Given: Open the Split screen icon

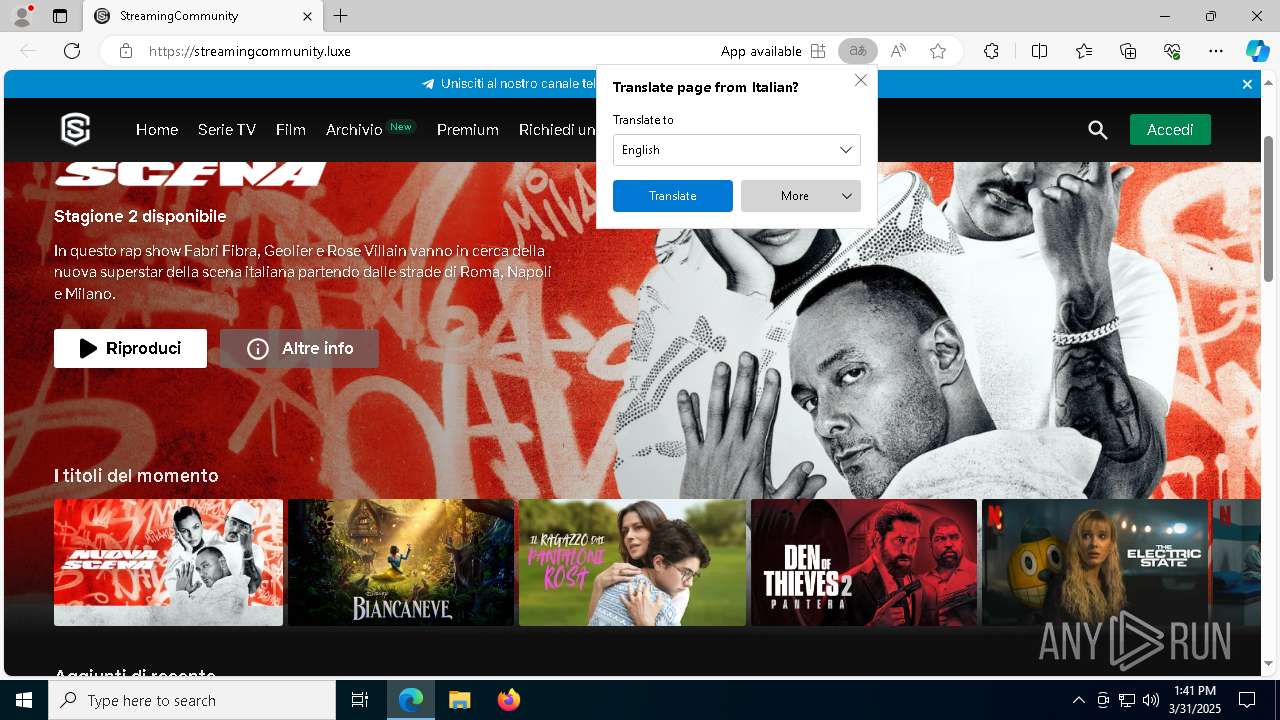Looking at the screenshot, I should pyautogui.click(x=1039, y=51).
